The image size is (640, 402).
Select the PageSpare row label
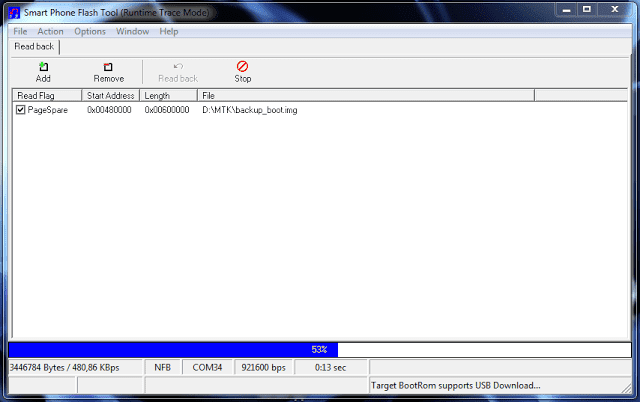click(x=47, y=110)
